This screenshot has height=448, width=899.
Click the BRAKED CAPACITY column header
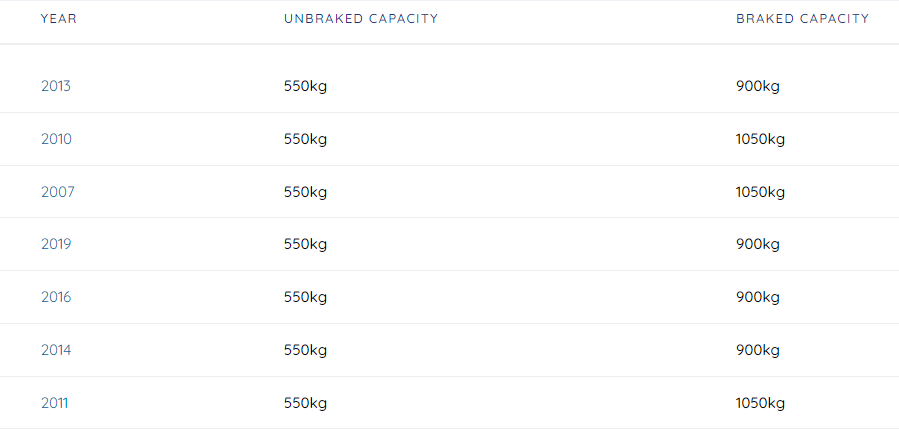coord(803,19)
